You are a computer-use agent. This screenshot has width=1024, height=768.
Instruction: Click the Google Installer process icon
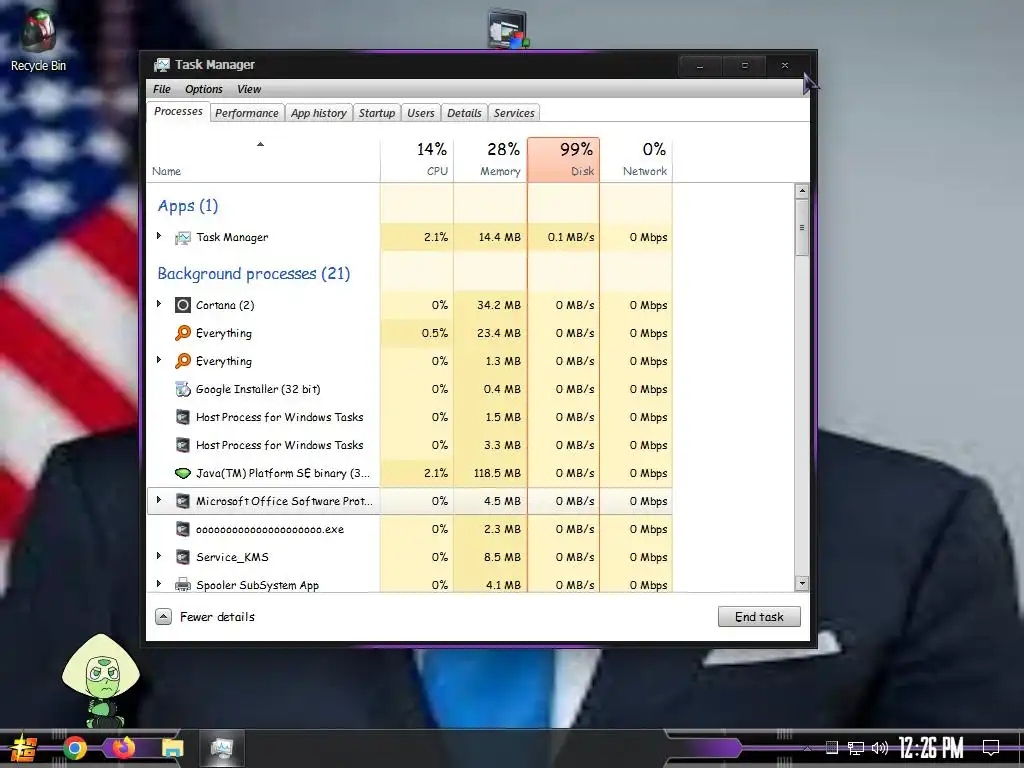[183, 389]
